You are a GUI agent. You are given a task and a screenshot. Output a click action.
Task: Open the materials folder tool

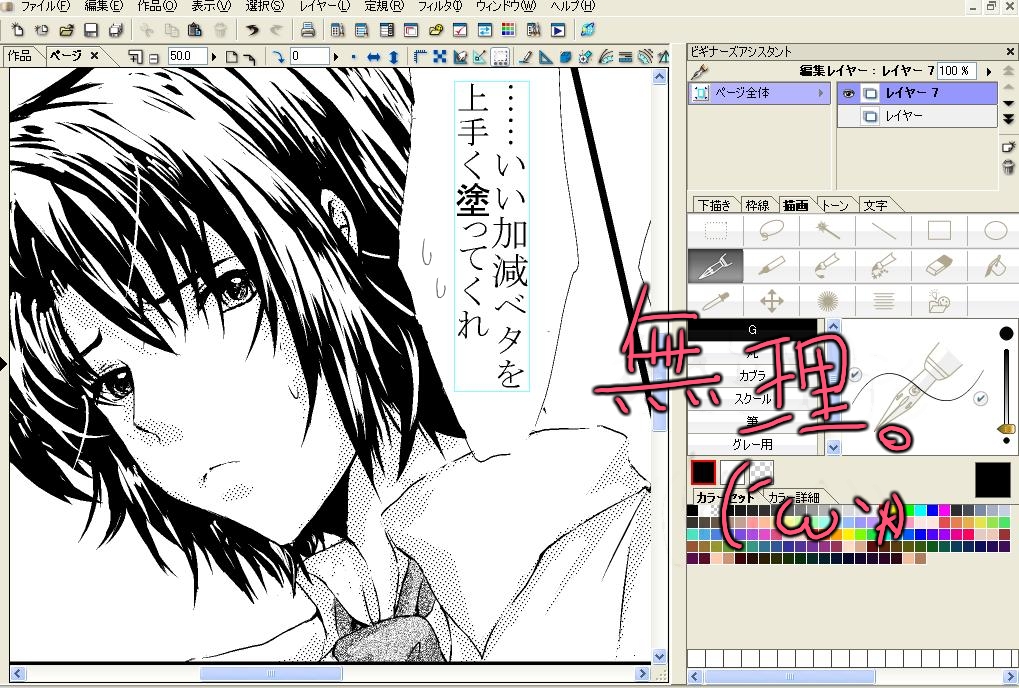[939, 301]
